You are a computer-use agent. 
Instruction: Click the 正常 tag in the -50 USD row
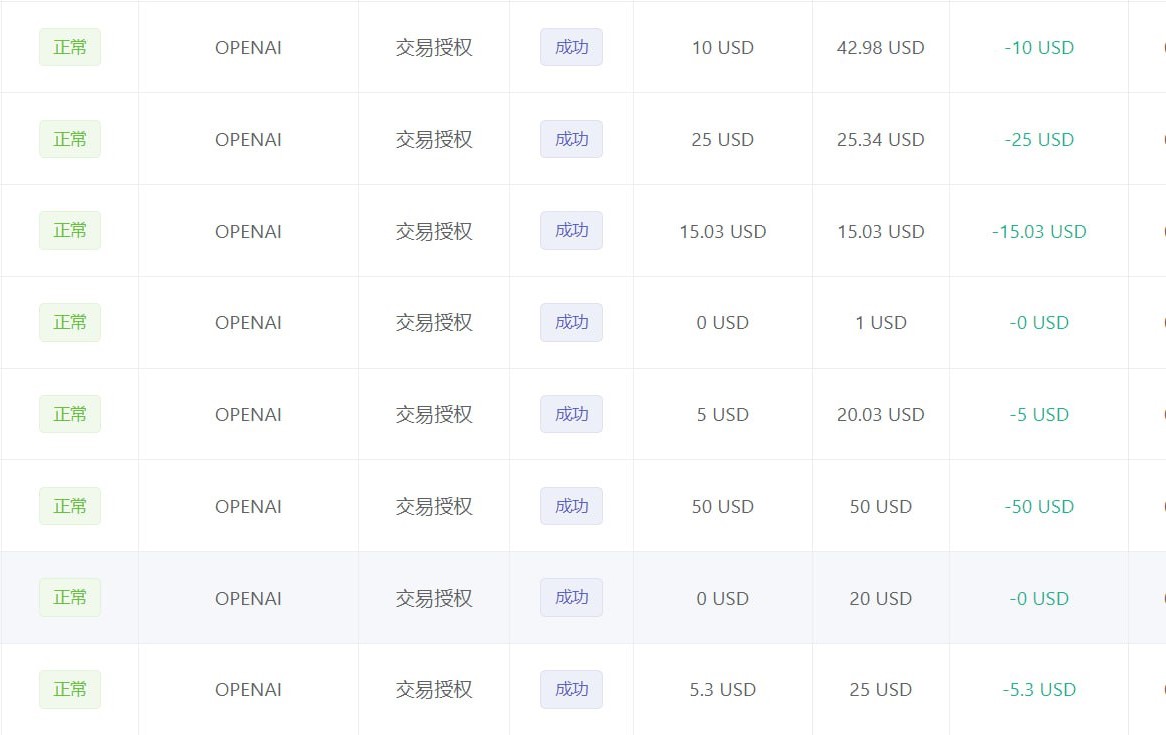70,506
